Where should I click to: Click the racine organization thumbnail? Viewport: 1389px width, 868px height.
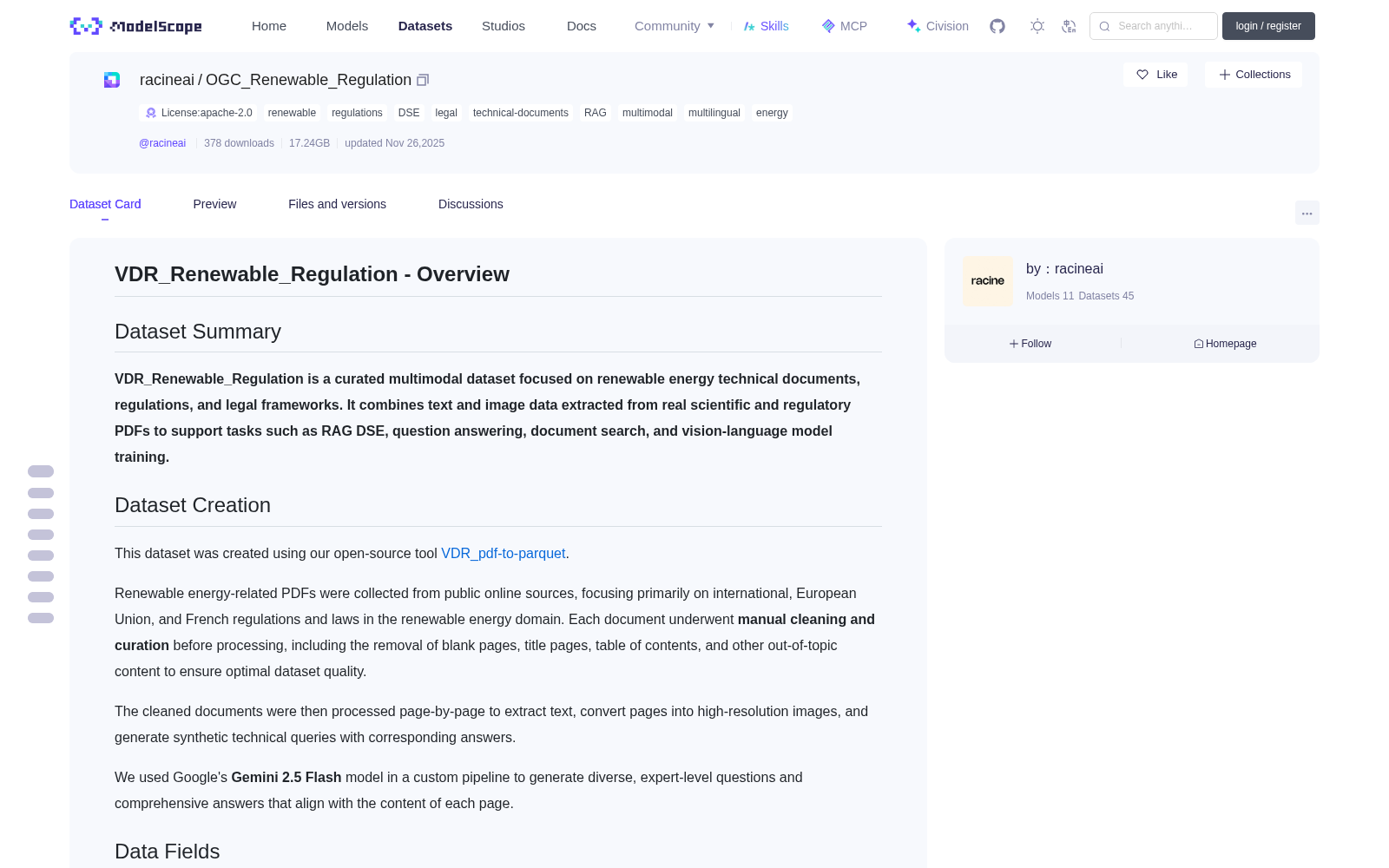(988, 281)
